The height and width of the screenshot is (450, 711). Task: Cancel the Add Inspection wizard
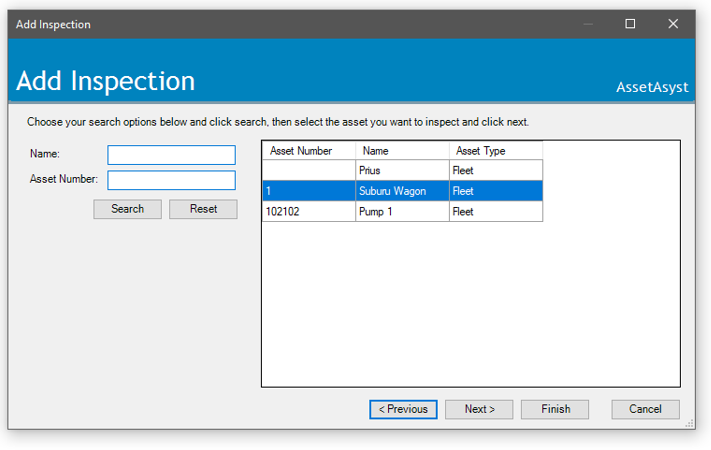coord(645,409)
